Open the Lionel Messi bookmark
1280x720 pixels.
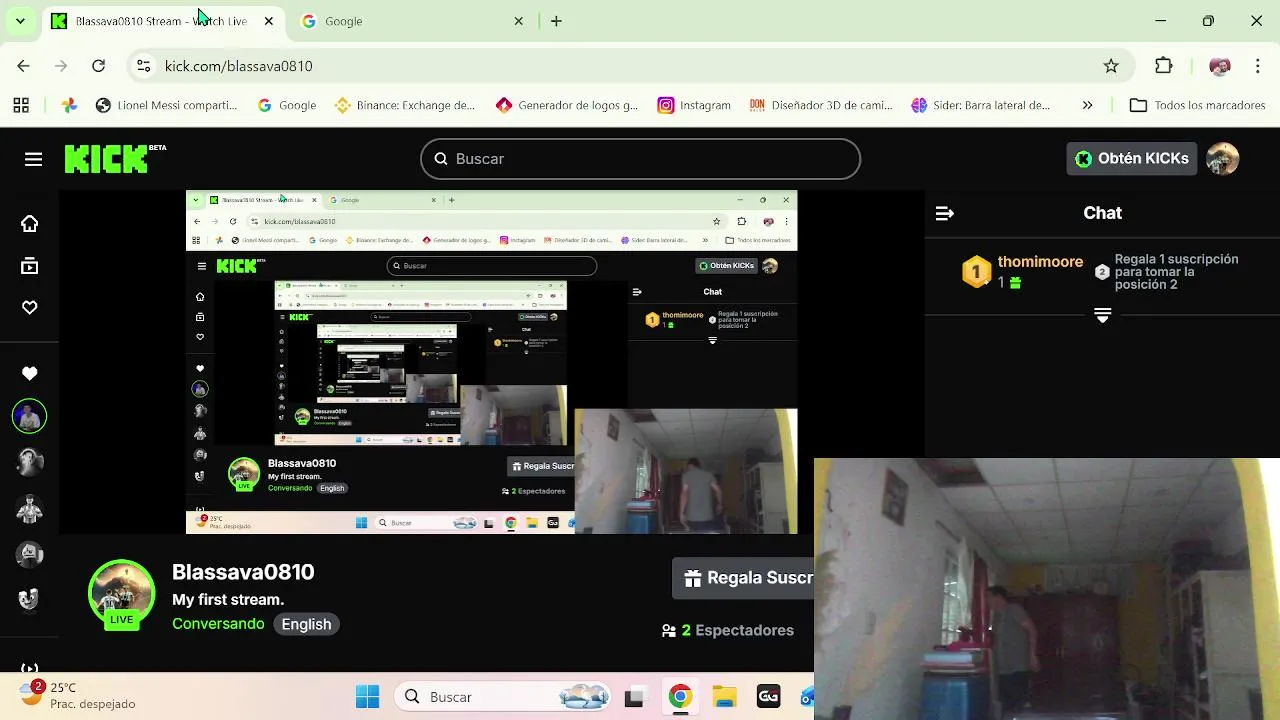[x=166, y=105]
